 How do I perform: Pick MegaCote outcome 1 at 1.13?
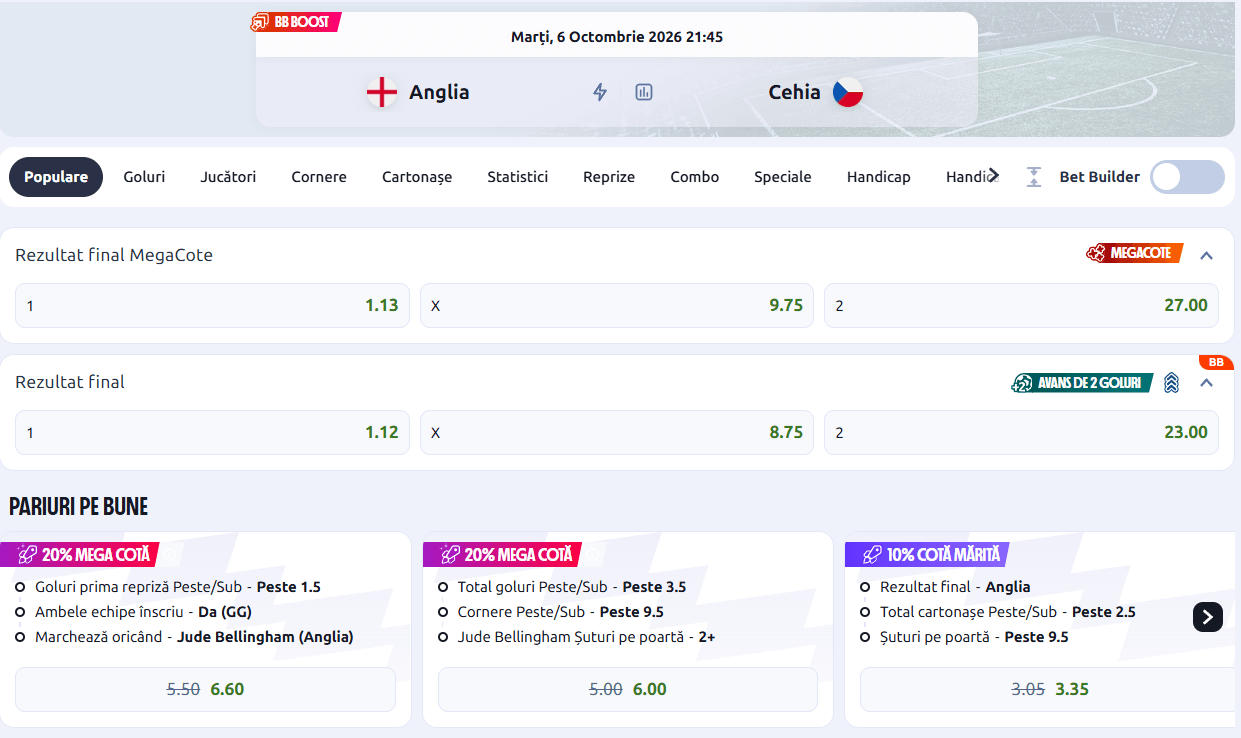click(x=212, y=305)
